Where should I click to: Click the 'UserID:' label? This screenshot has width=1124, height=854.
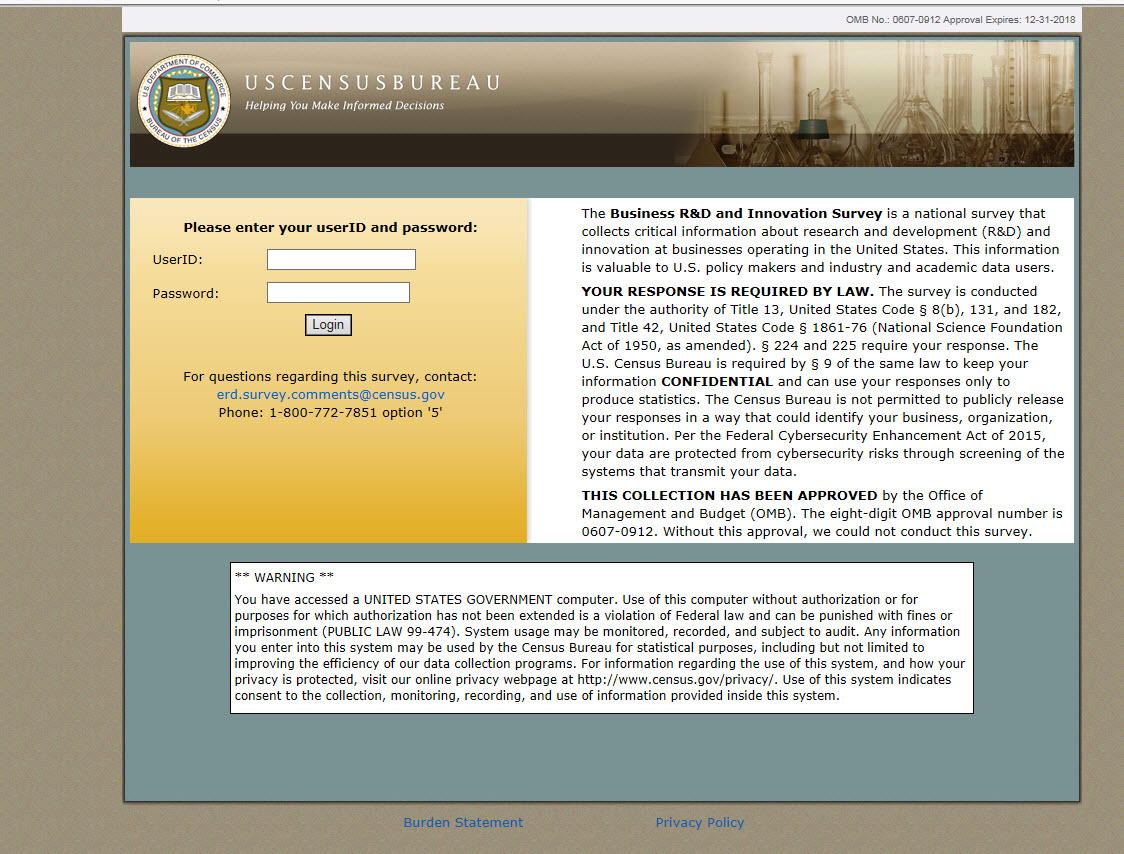178,260
